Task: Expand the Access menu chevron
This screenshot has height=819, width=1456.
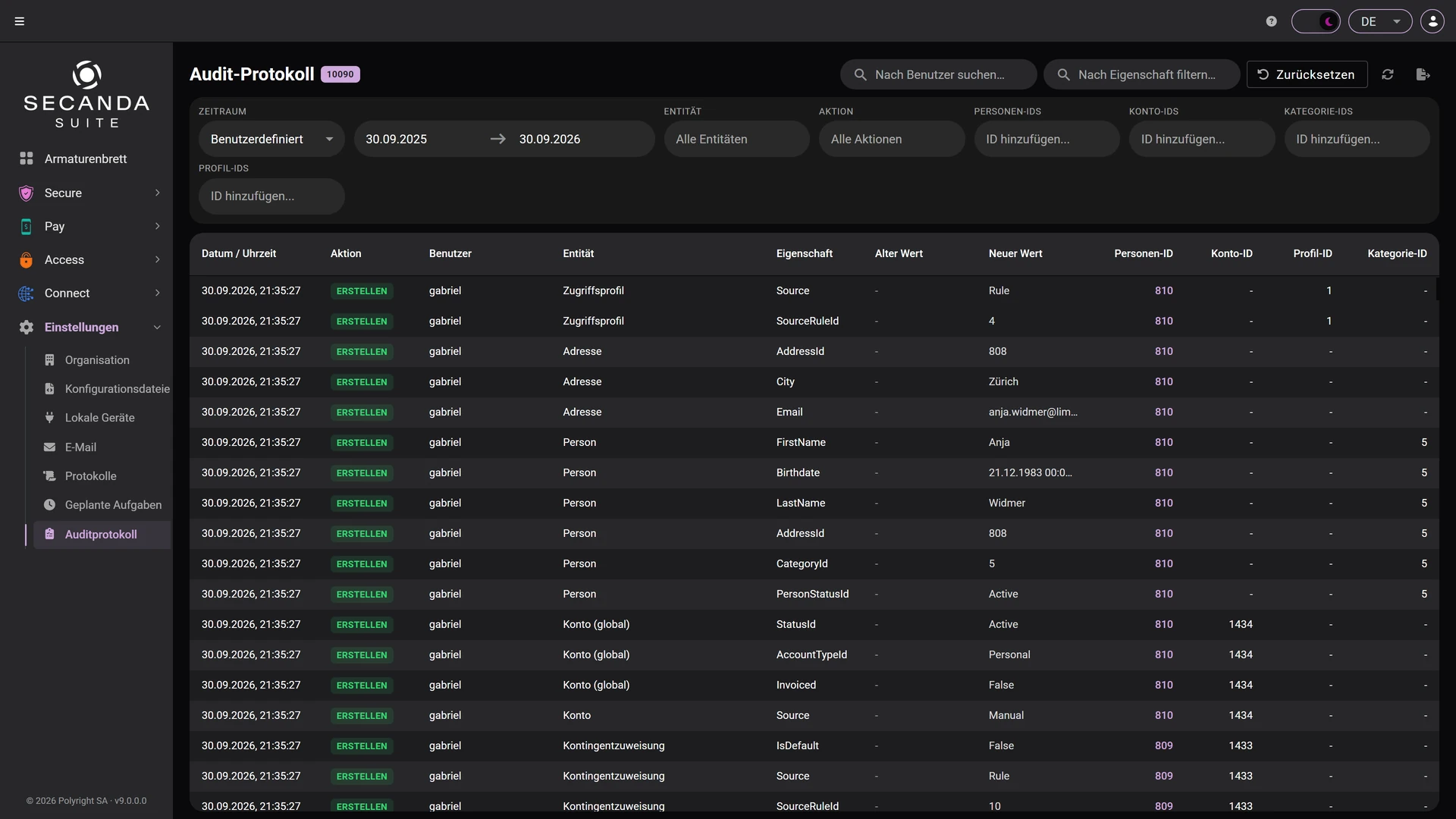Action: click(157, 259)
